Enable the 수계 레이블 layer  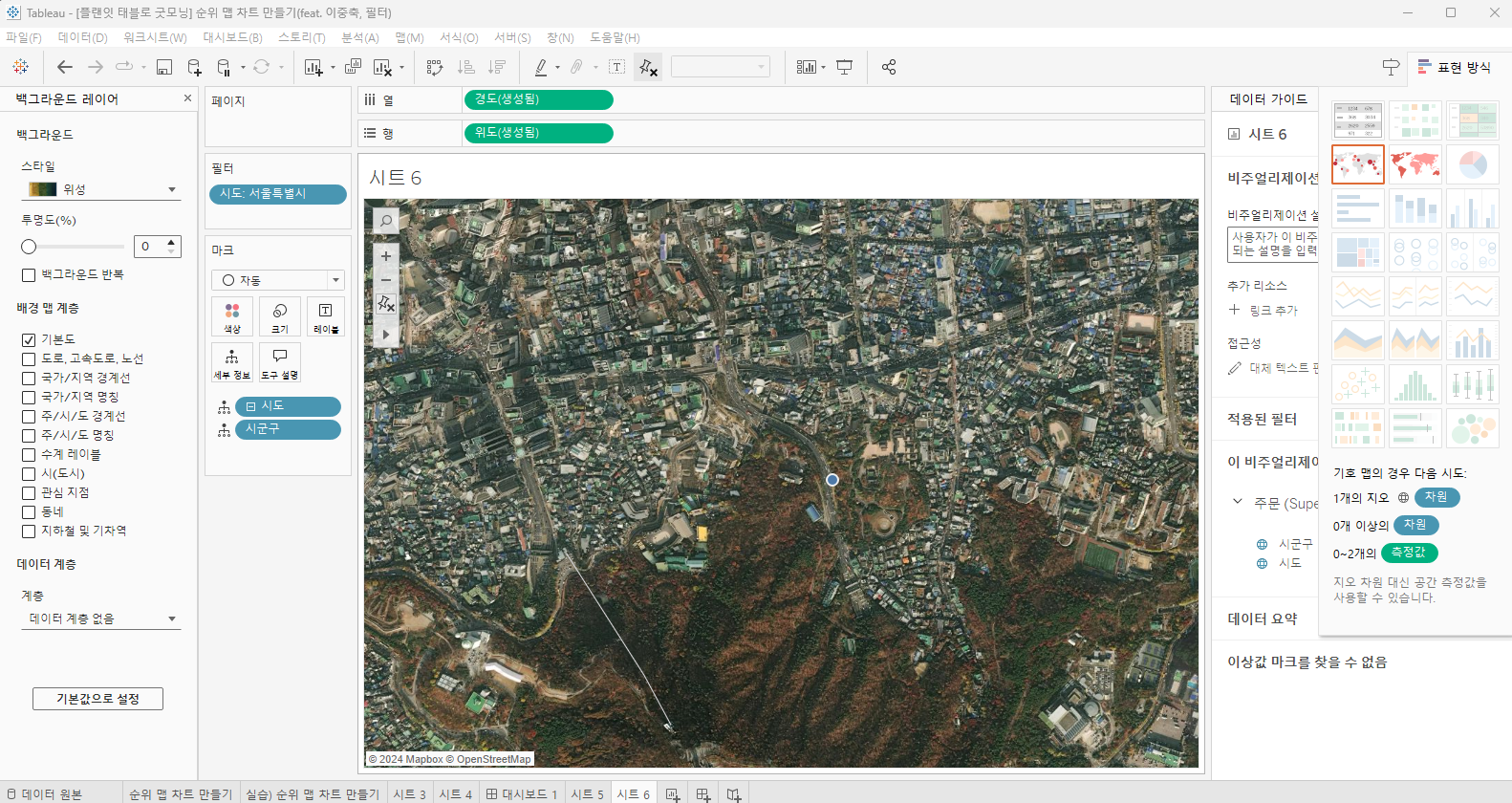29,454
